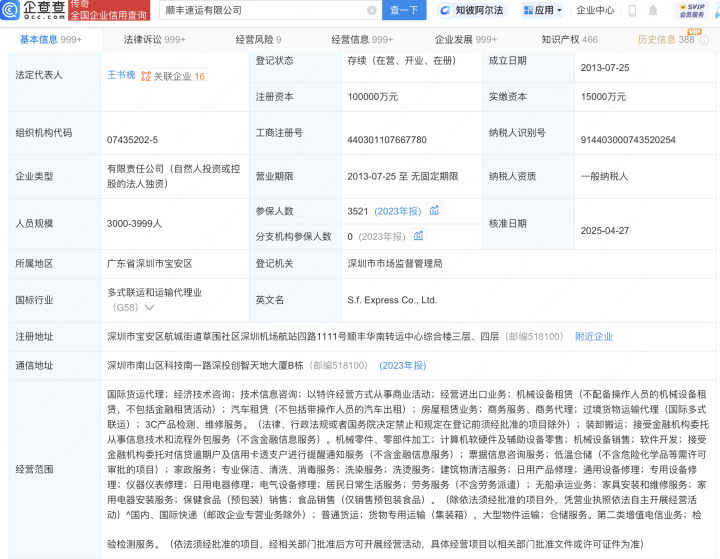Expand the 应用 dropdown menu

(x=543, y=11)
